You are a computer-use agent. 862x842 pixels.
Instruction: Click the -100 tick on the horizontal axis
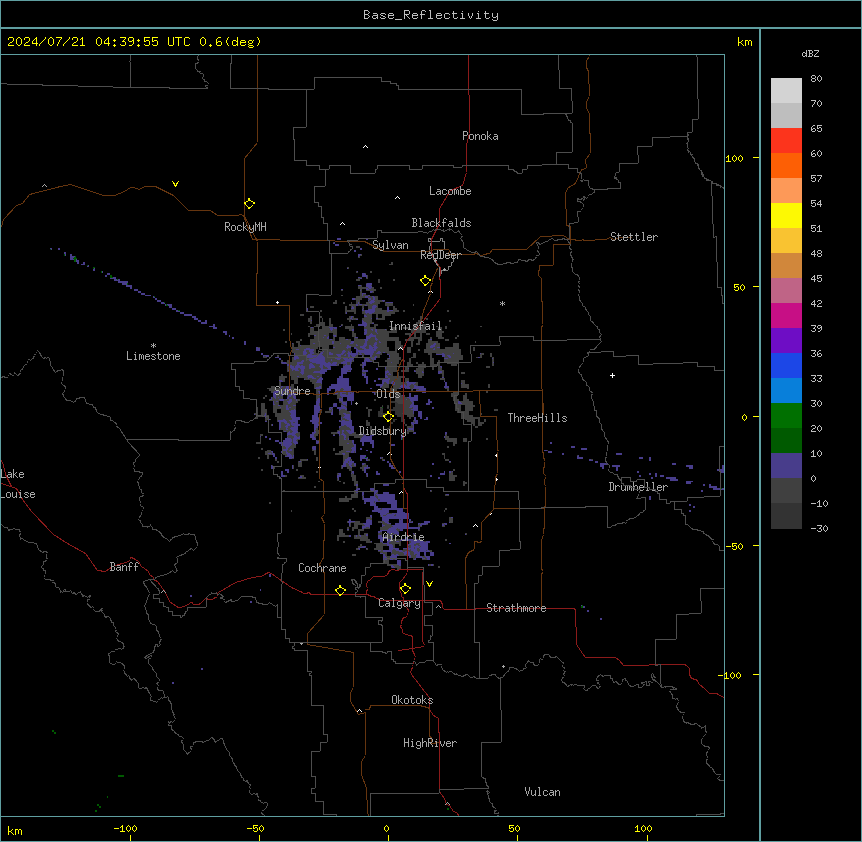(x=125, y=828)
